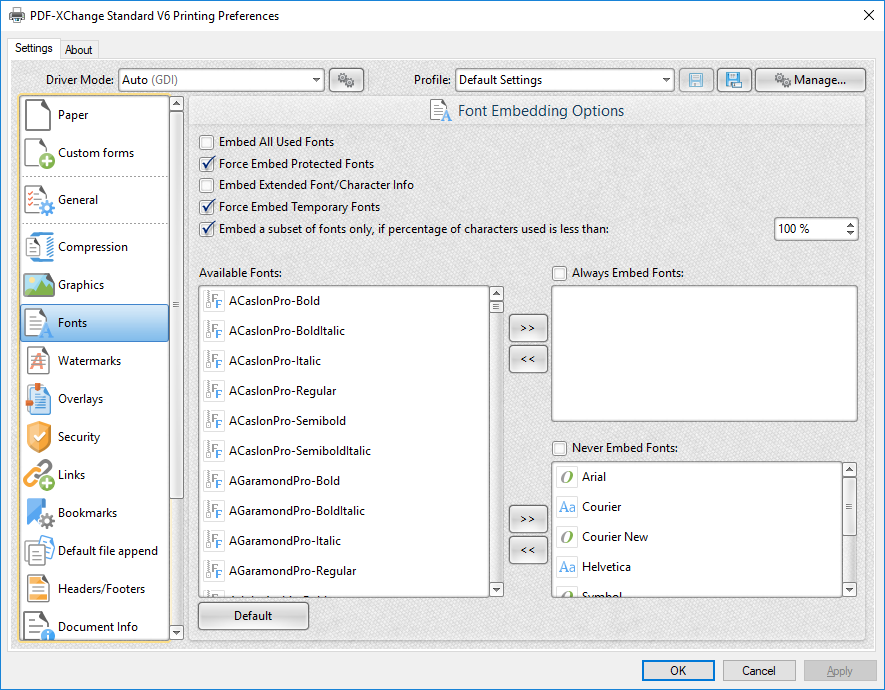Click the Available Fonts scrollbar up arrow
885x690 pixels.
coord(497,293)
